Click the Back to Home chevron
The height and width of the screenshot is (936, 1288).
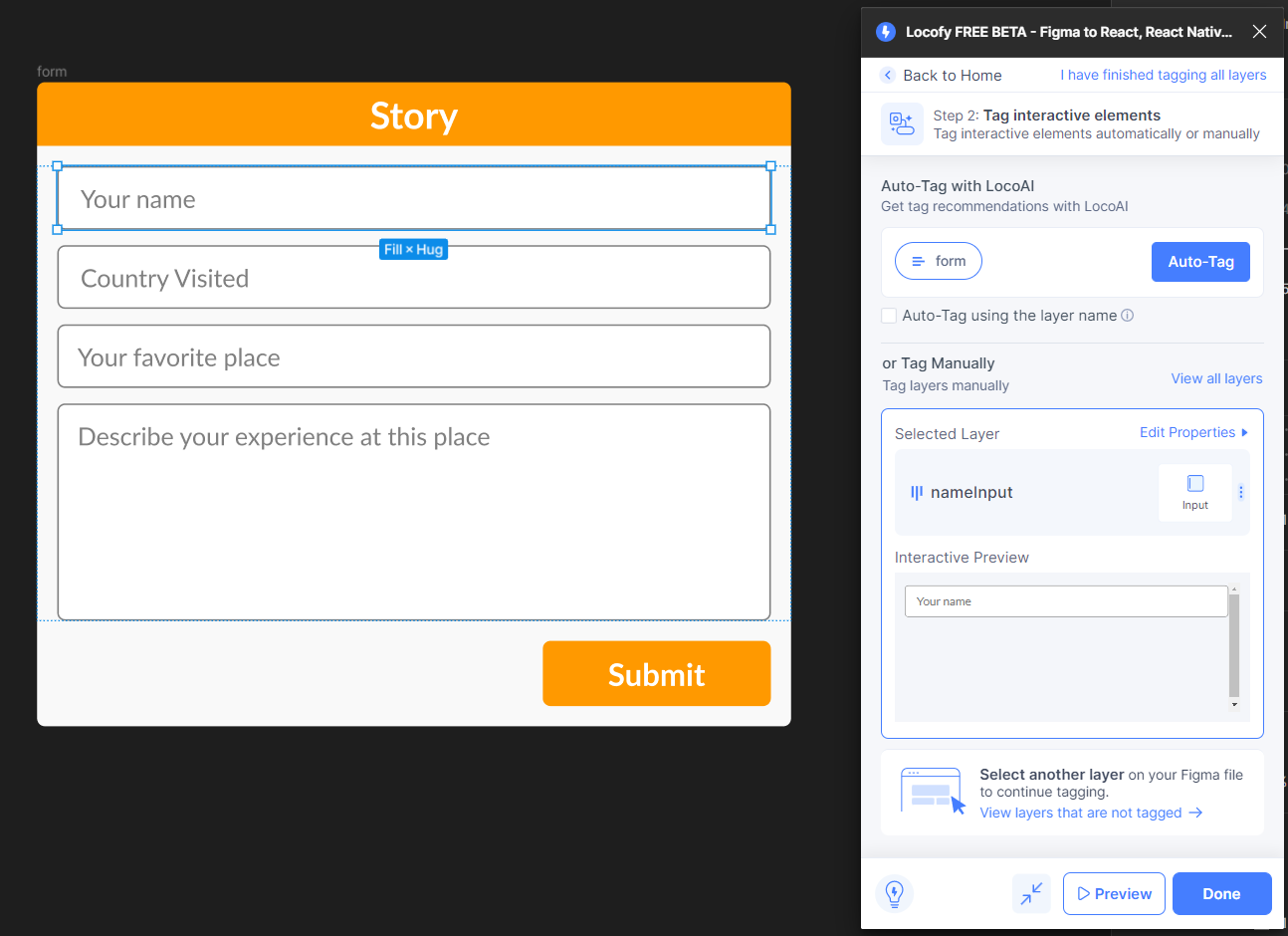(x=887, y=75)
